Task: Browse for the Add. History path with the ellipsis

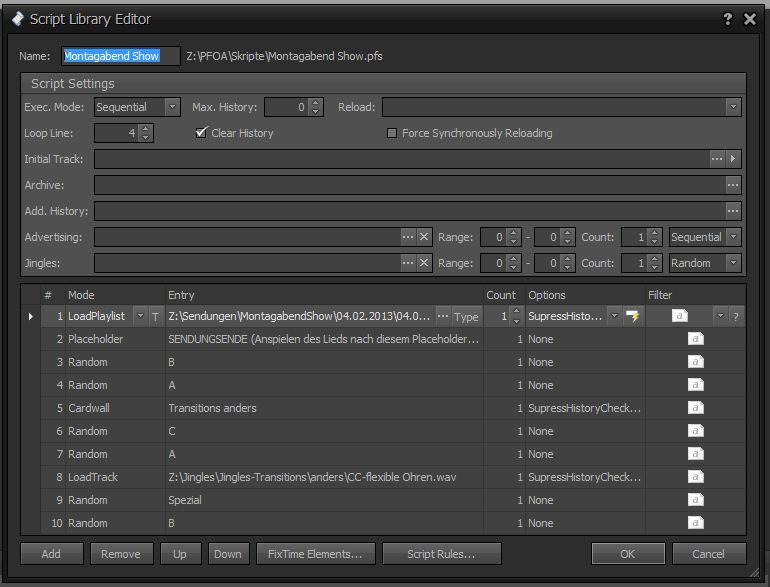Action: (733, 211)
